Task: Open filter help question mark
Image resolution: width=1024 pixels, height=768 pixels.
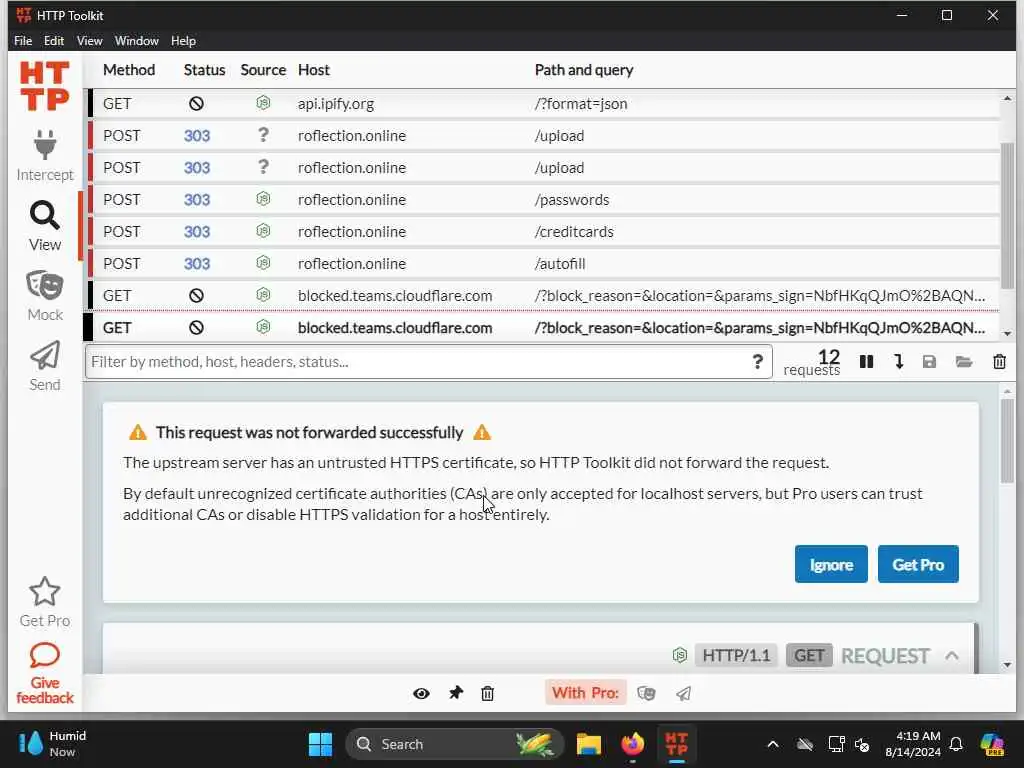Action: coord(758,362)
